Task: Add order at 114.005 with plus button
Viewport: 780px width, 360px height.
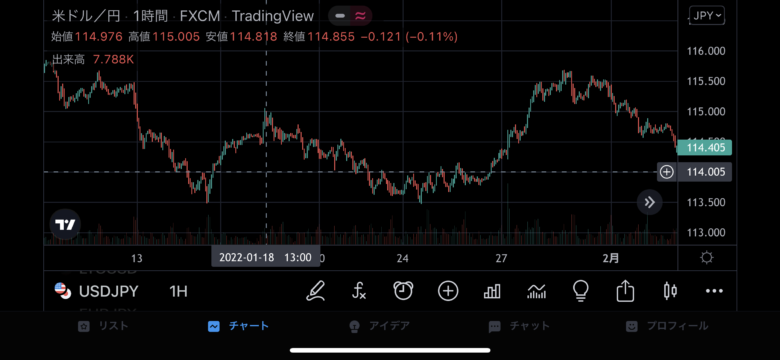Action: tap(667, 172)
